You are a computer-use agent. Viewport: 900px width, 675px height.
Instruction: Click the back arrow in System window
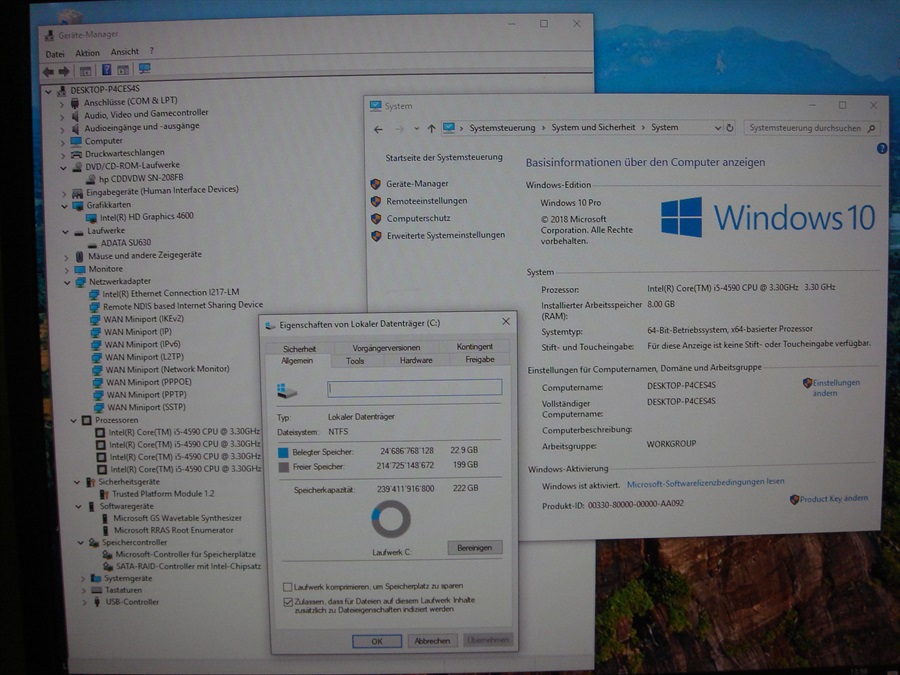pos(378,129)
